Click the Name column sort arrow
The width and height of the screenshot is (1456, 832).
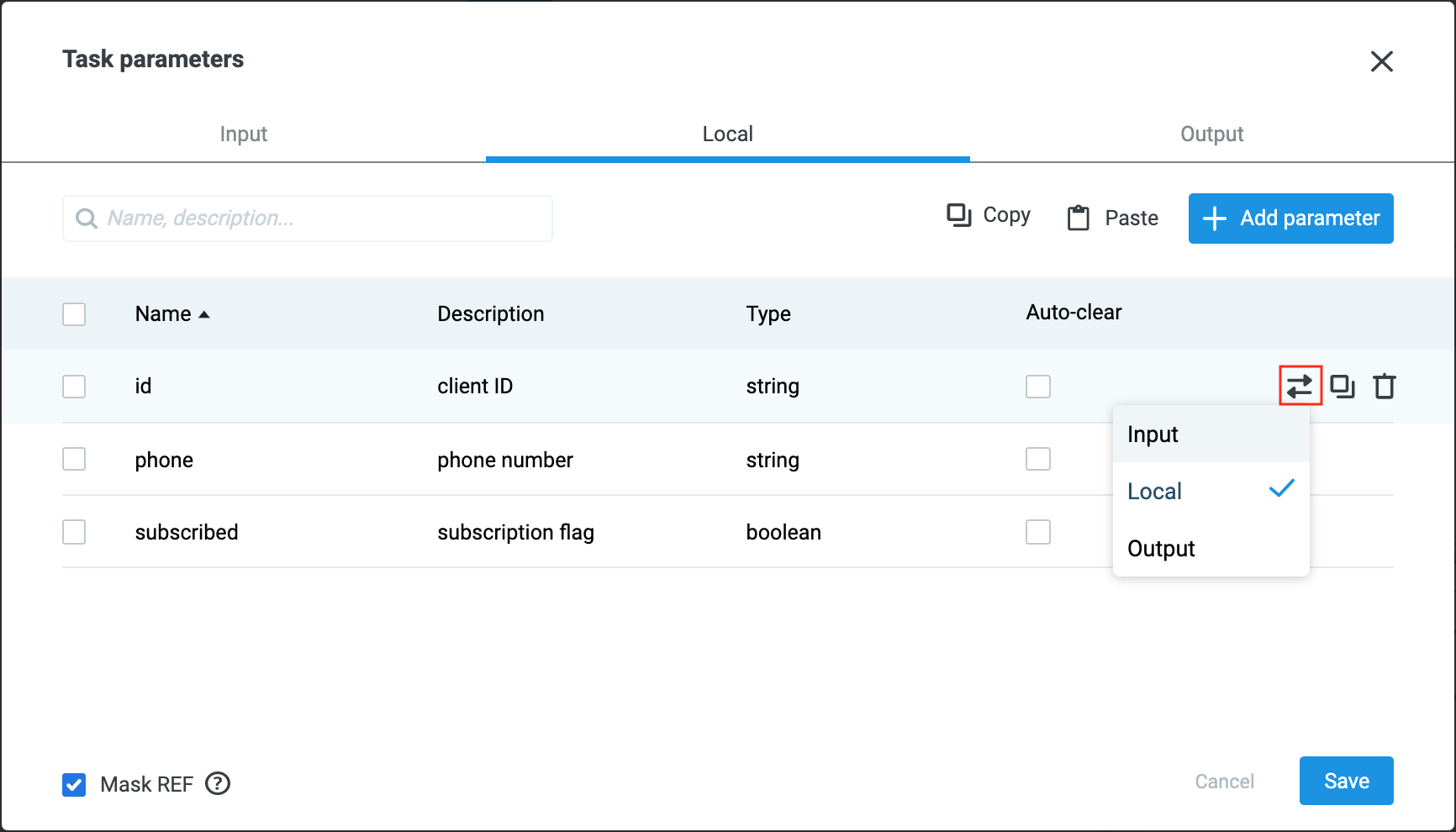tap(203, 314)
